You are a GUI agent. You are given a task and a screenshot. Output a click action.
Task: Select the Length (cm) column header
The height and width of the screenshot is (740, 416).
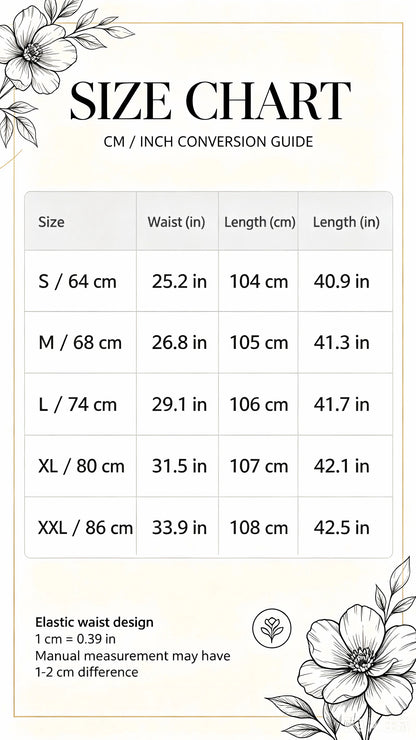point(260,222)
